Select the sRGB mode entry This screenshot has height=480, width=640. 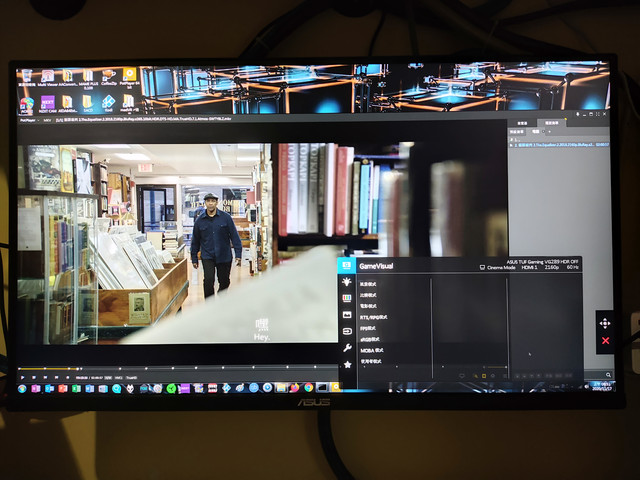click(370, 339)
